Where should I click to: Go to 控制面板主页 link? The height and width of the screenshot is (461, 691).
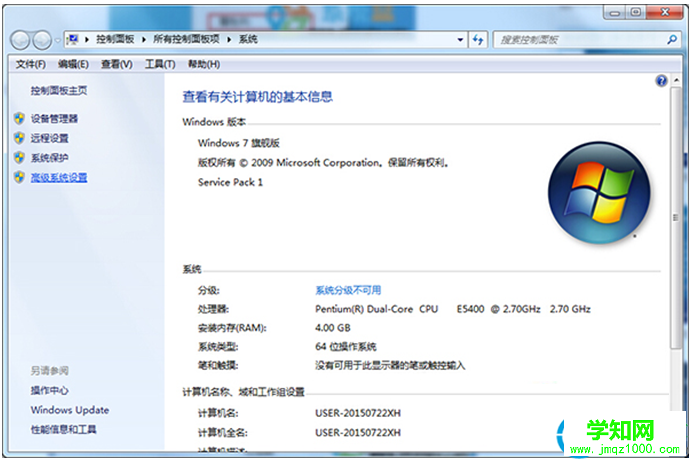[x=59, y=91]
